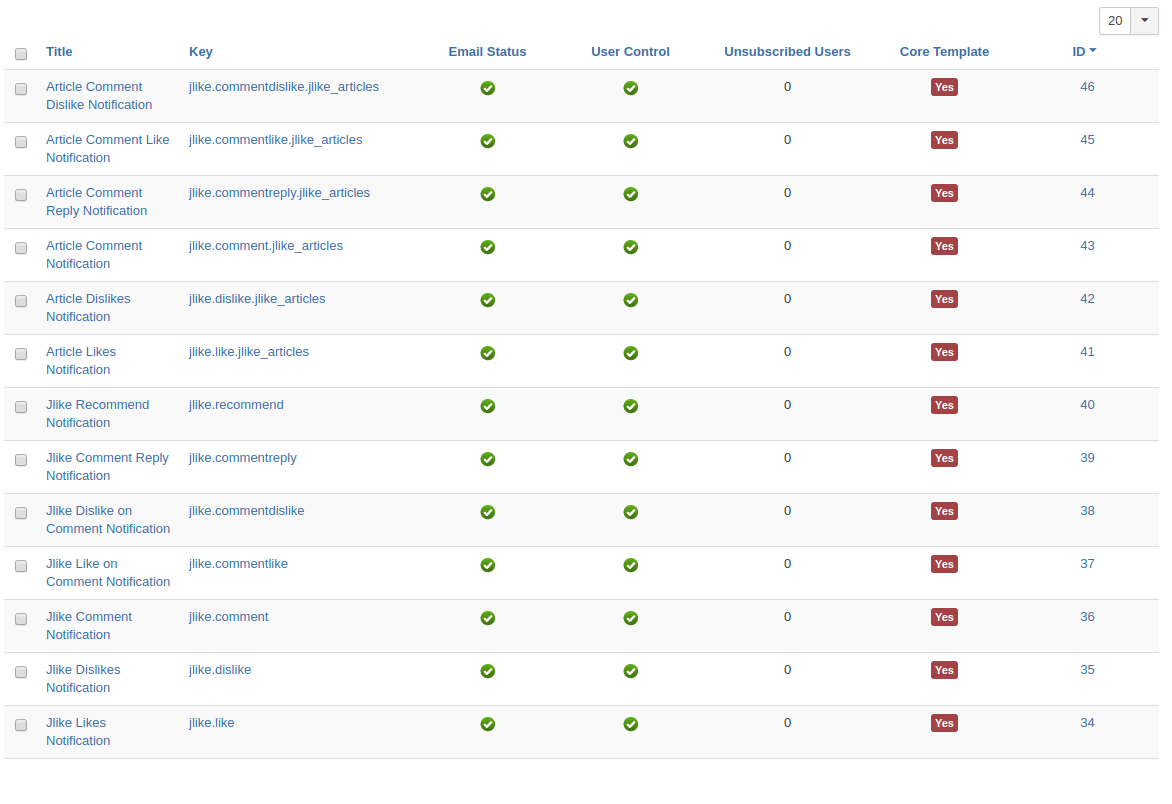Toggle user control for Article Comment Like Notification

coord(630,141)
